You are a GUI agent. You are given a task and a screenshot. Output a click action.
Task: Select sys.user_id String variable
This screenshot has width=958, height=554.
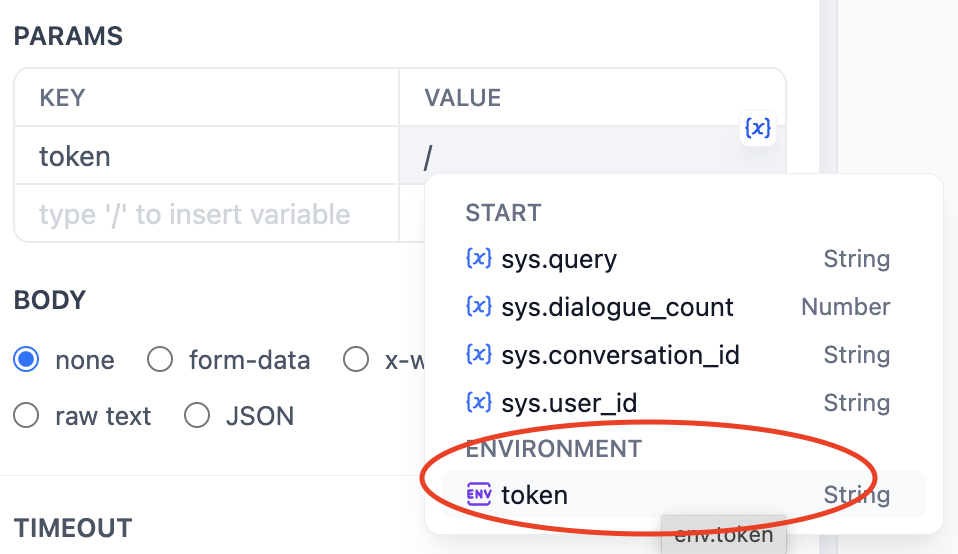point(569,403)
